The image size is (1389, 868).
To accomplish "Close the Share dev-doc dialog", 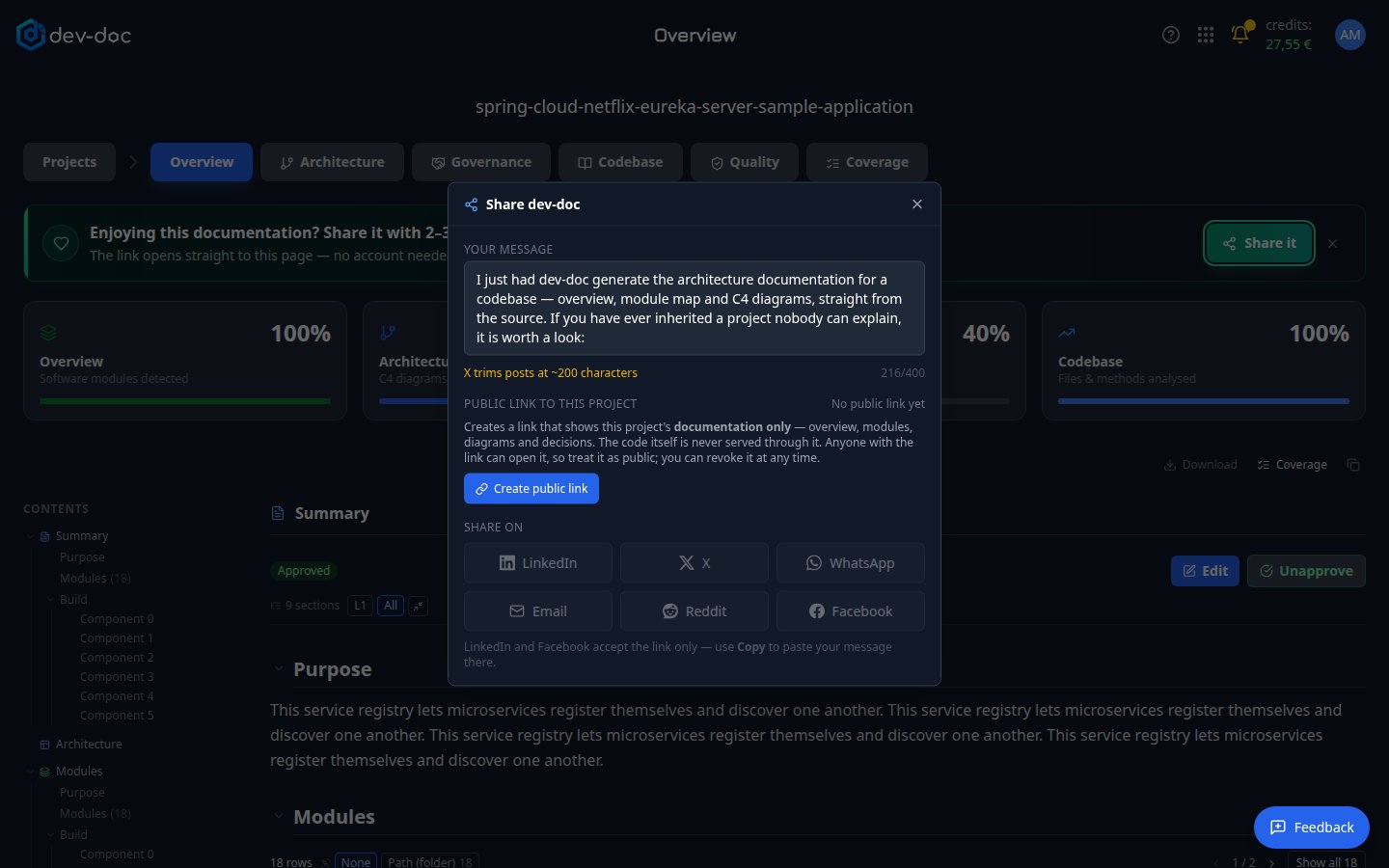I will 917,204.
